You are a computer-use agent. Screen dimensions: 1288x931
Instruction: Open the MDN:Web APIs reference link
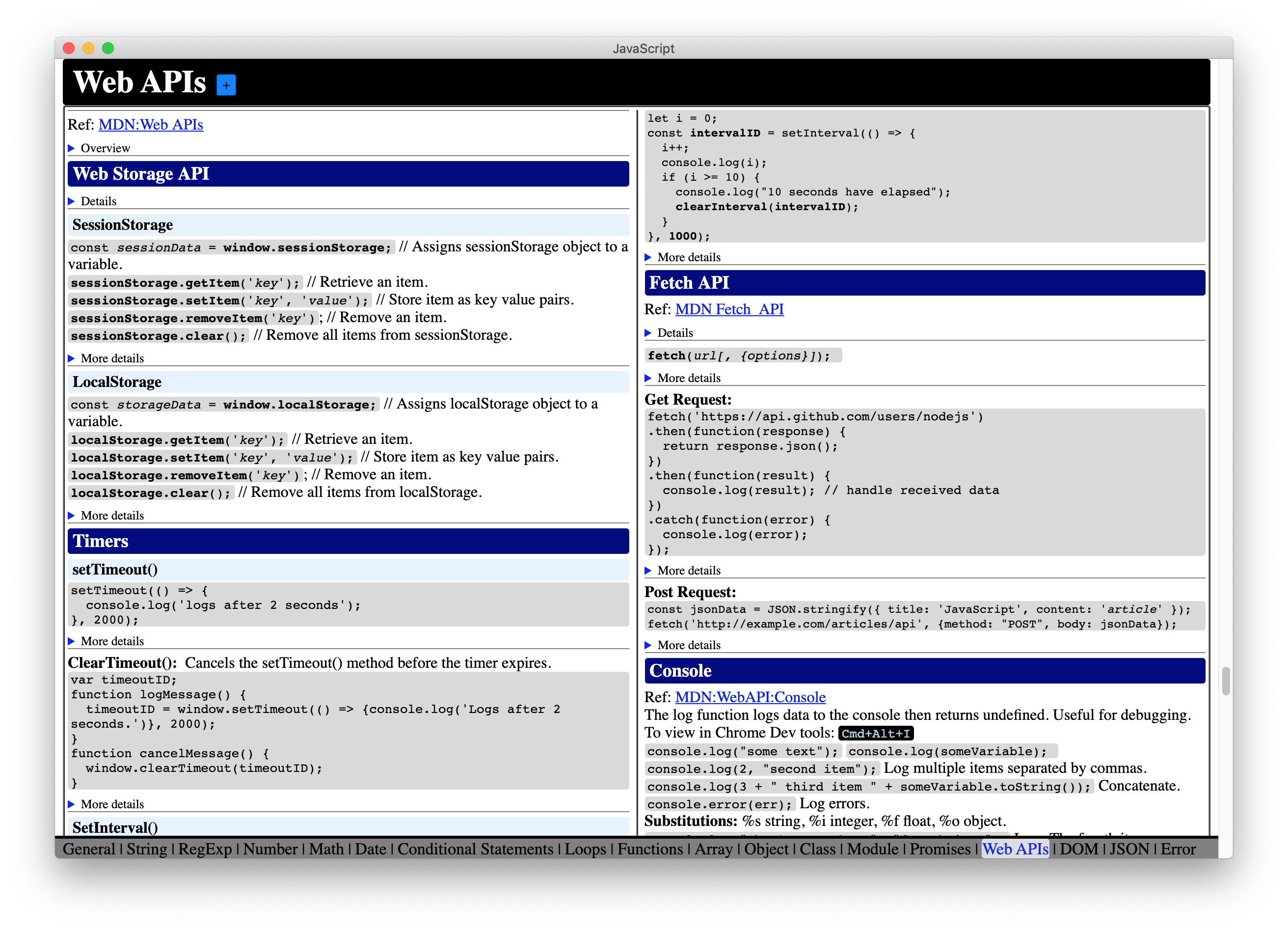coord(151,124)
